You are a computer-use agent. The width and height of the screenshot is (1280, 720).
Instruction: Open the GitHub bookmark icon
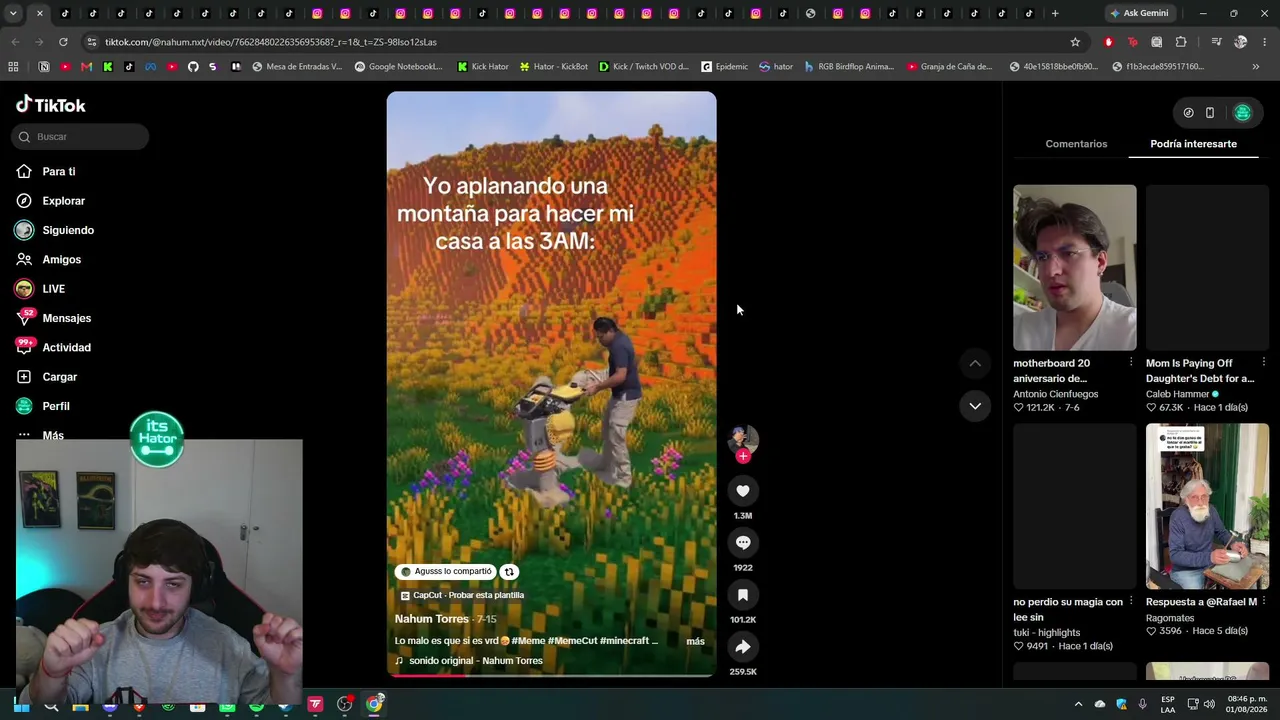[193, 67]
